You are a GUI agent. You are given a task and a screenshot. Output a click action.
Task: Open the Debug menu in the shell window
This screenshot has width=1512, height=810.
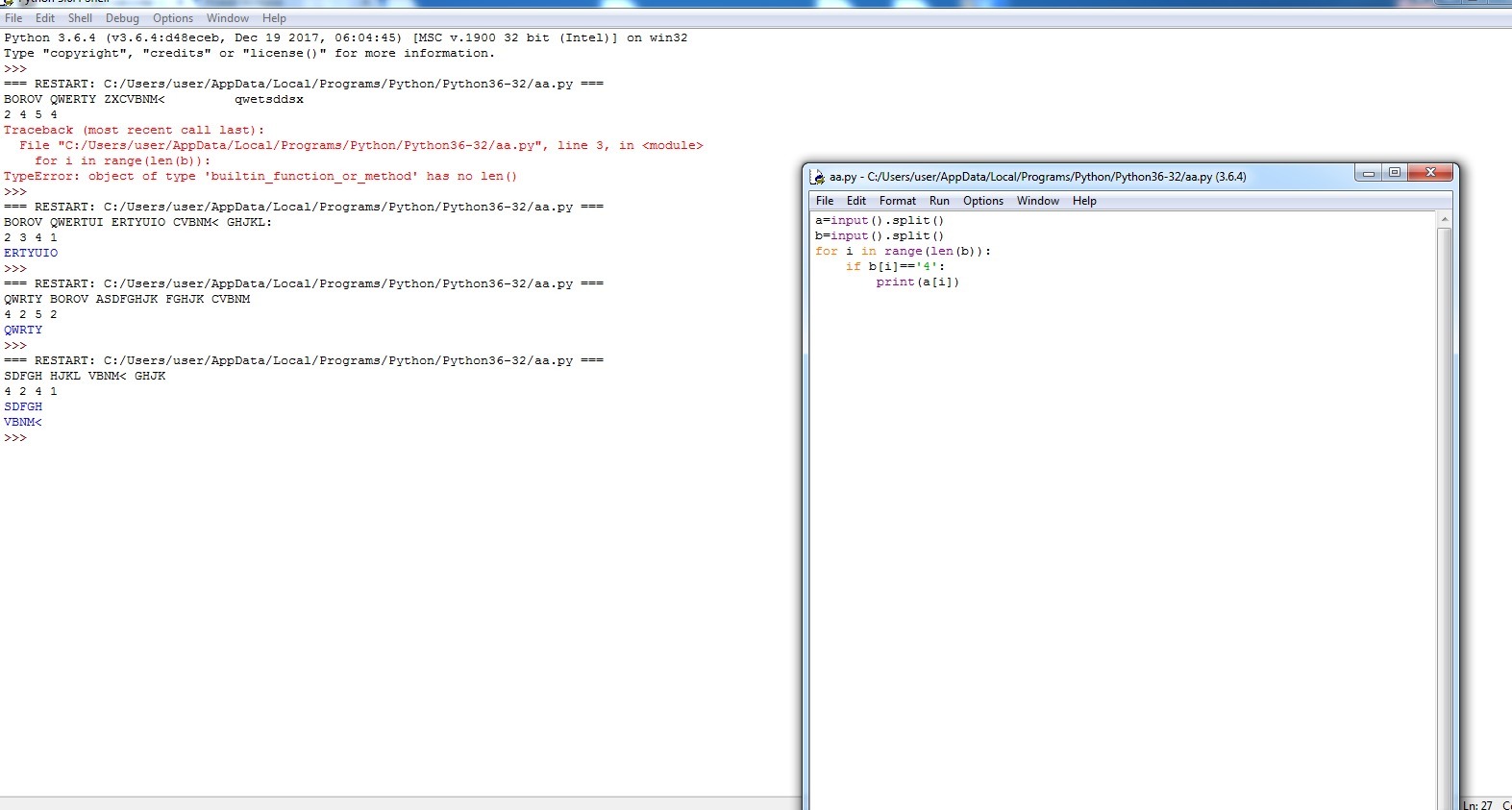(122, 18)
